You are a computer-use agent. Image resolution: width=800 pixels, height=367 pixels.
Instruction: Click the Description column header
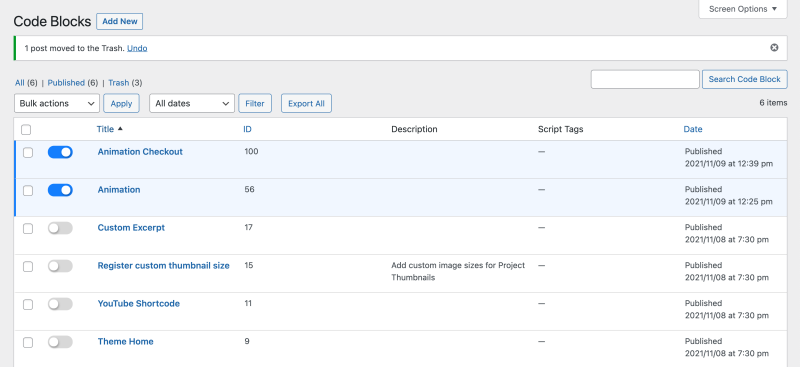coord(414,129)
